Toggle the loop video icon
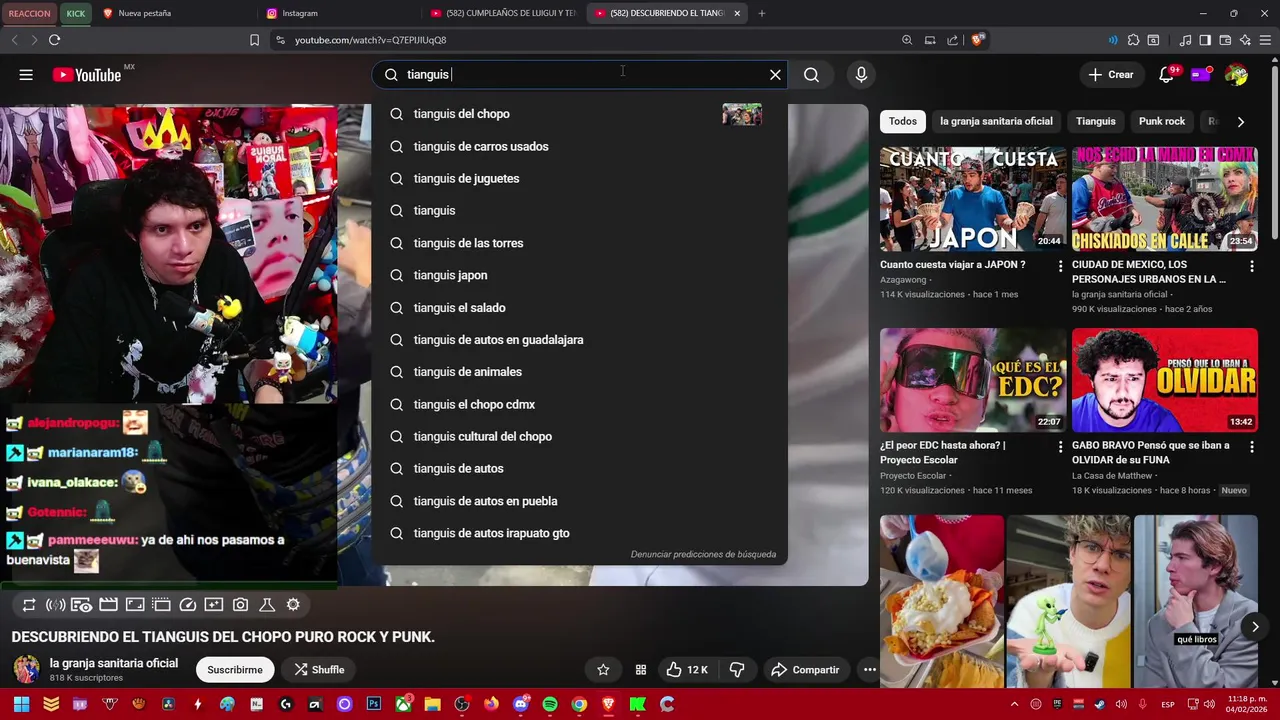 [x=29, y=605]
